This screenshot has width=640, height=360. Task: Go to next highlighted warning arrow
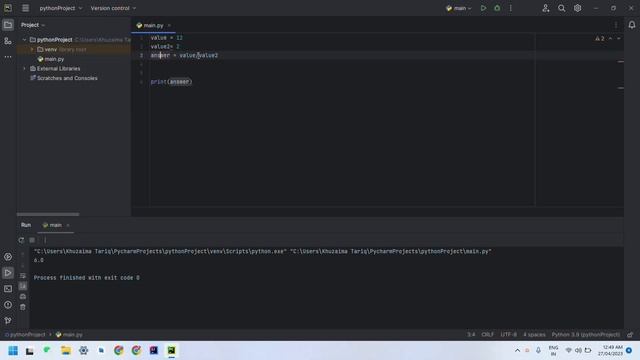click(x=619, y=38)
